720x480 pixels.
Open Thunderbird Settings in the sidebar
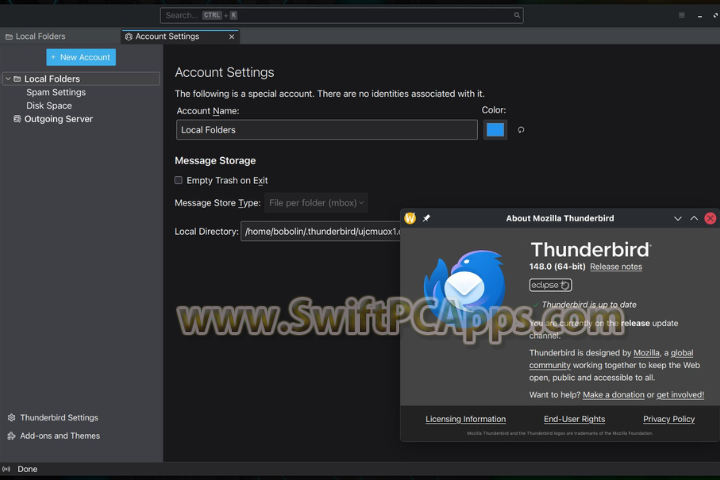click(59, 418)
